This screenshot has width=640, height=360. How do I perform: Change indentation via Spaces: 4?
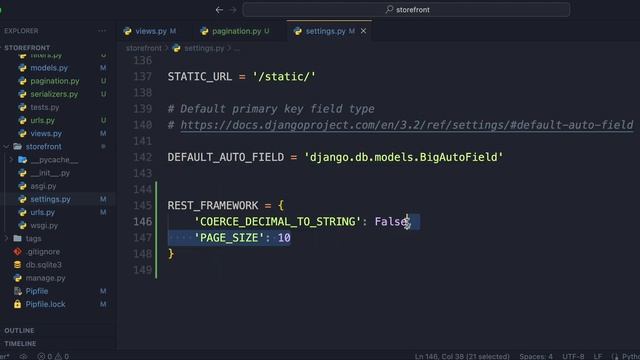(536, 356)
